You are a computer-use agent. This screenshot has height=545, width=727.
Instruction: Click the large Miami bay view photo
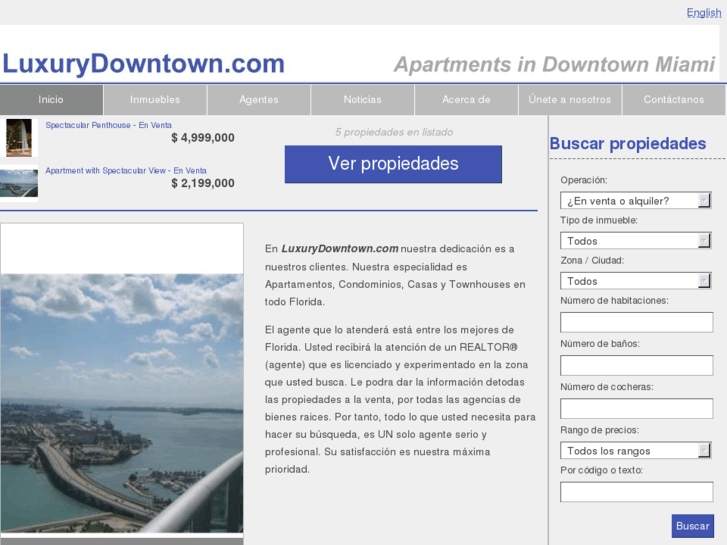coord(122,403)
